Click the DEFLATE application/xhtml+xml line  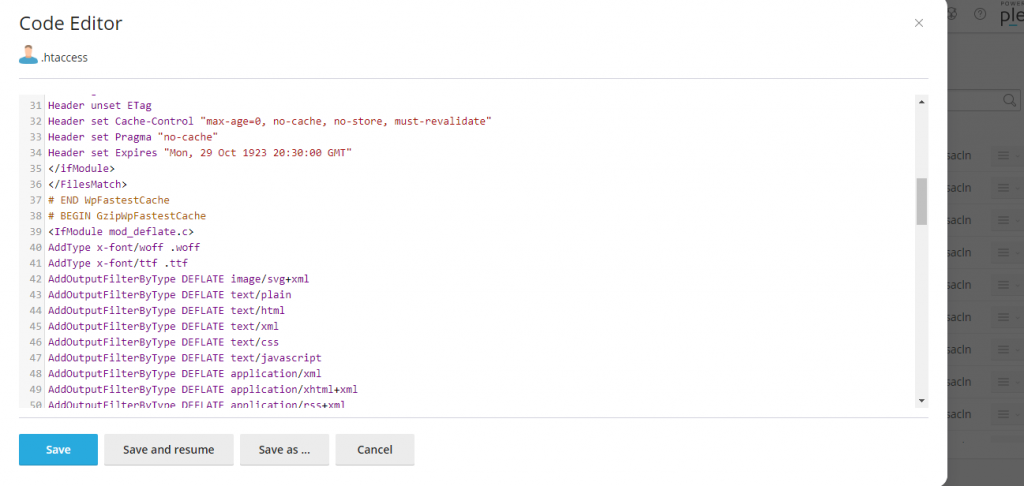click(x=202, y=389)
